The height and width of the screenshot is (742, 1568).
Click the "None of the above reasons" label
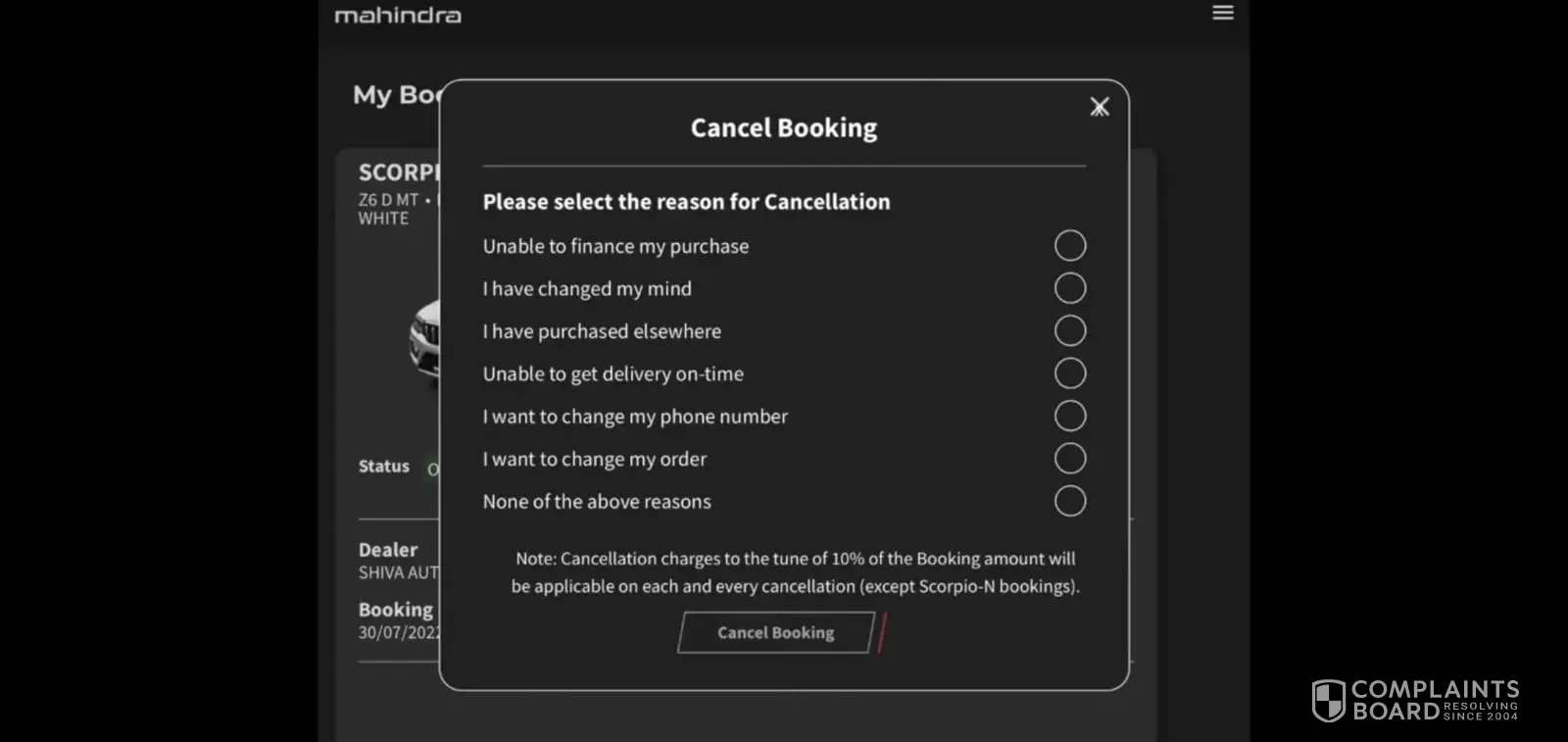(x=597, y=502)
